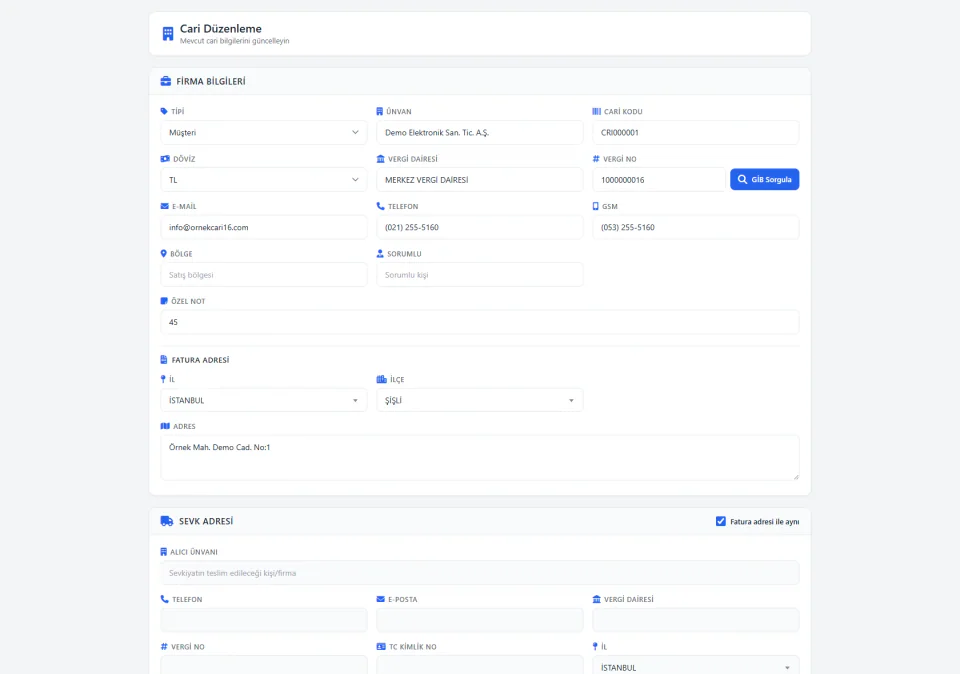Image resolution: width=960 pixels, height=674 pixels.
Task: Uncheck the 'Fatura adresi ile aynı' checkbox
Action: click(721, 522)
